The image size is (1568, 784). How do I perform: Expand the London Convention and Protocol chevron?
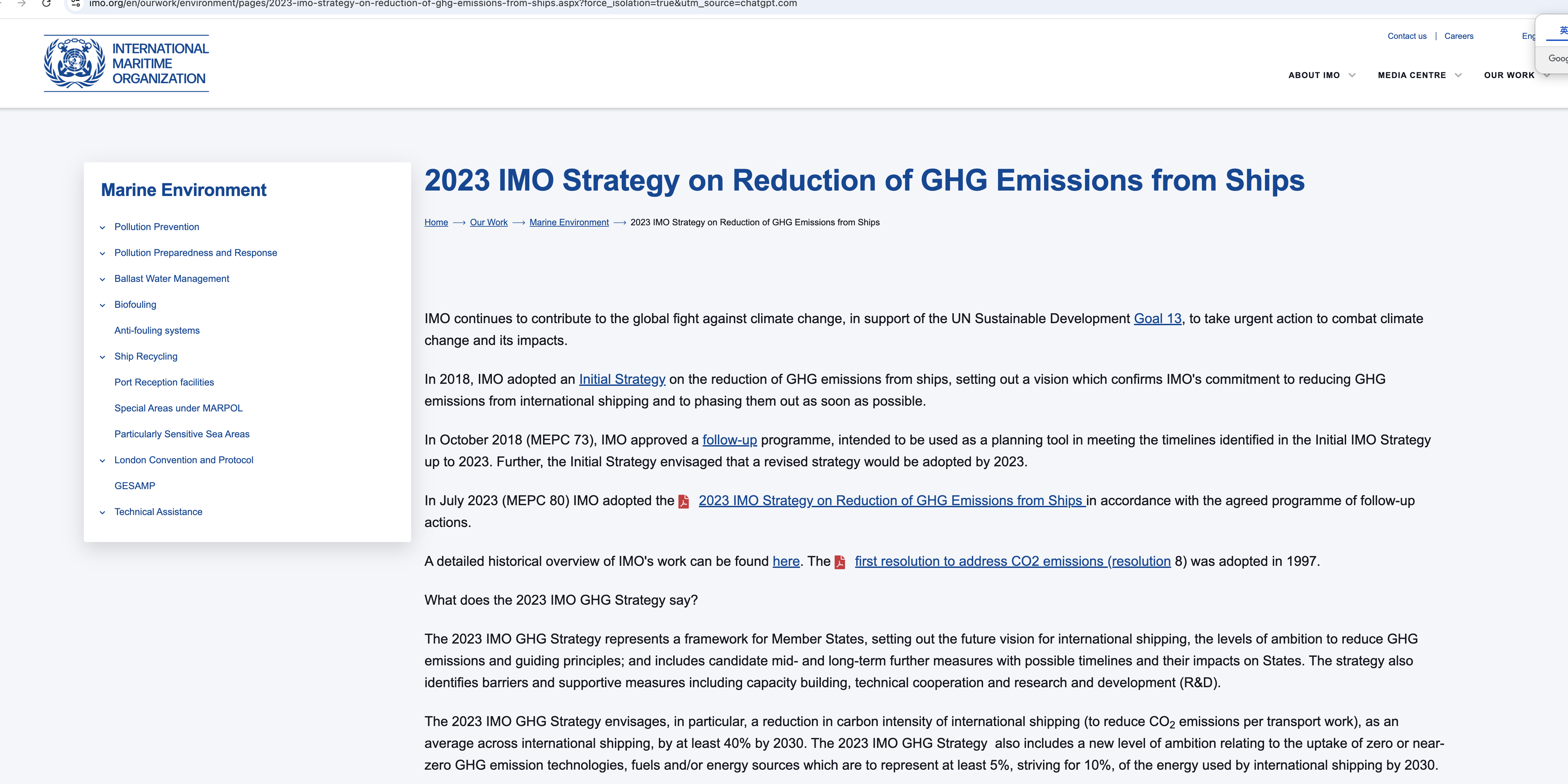tap(102, 461)
